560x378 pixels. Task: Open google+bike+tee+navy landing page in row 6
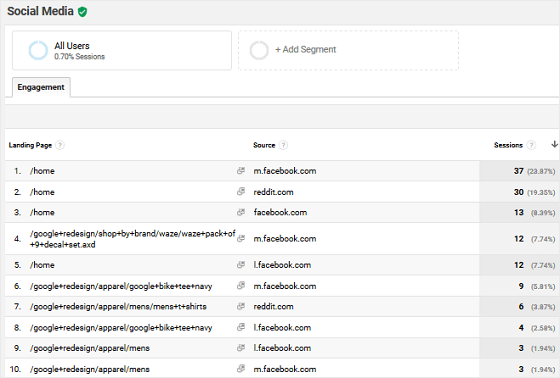pyautogui.click(x=121, y=286)
